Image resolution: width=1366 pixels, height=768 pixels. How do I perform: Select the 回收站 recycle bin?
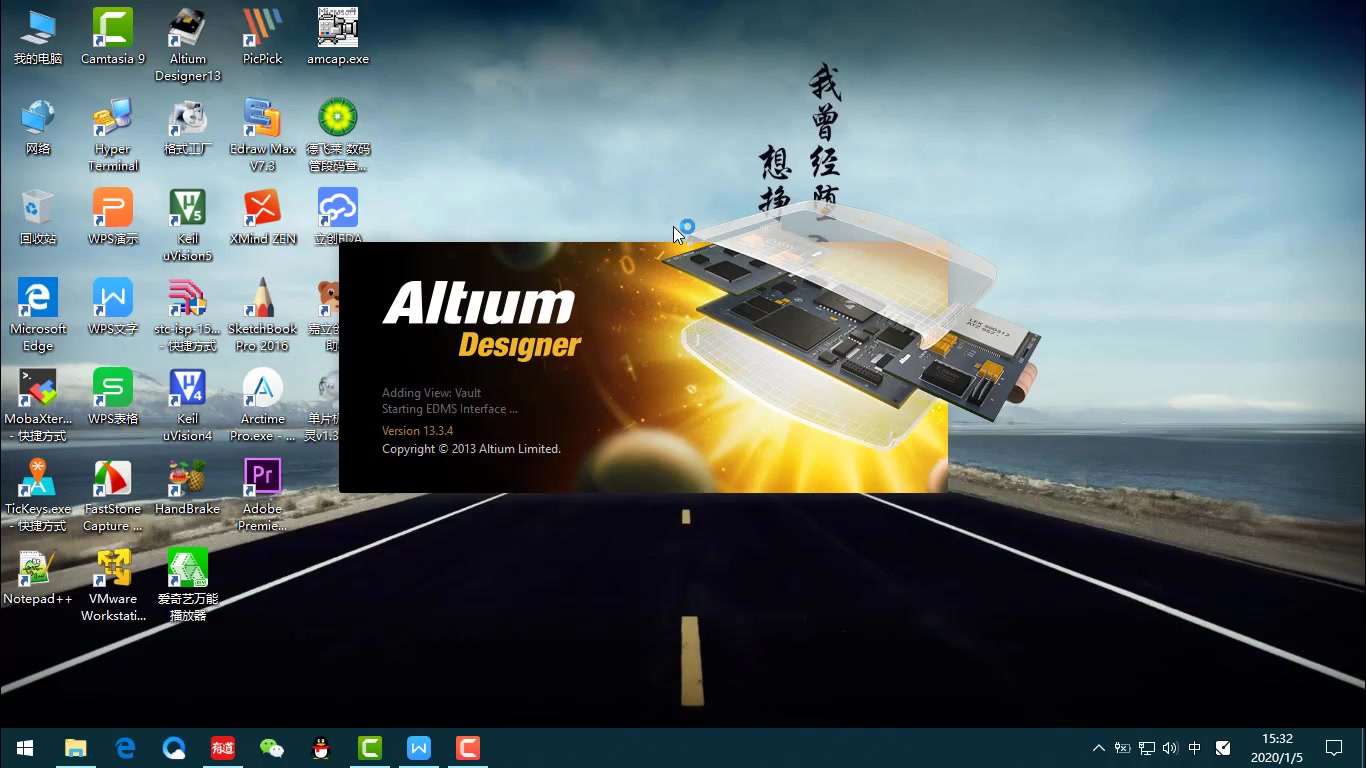point(38,217)
